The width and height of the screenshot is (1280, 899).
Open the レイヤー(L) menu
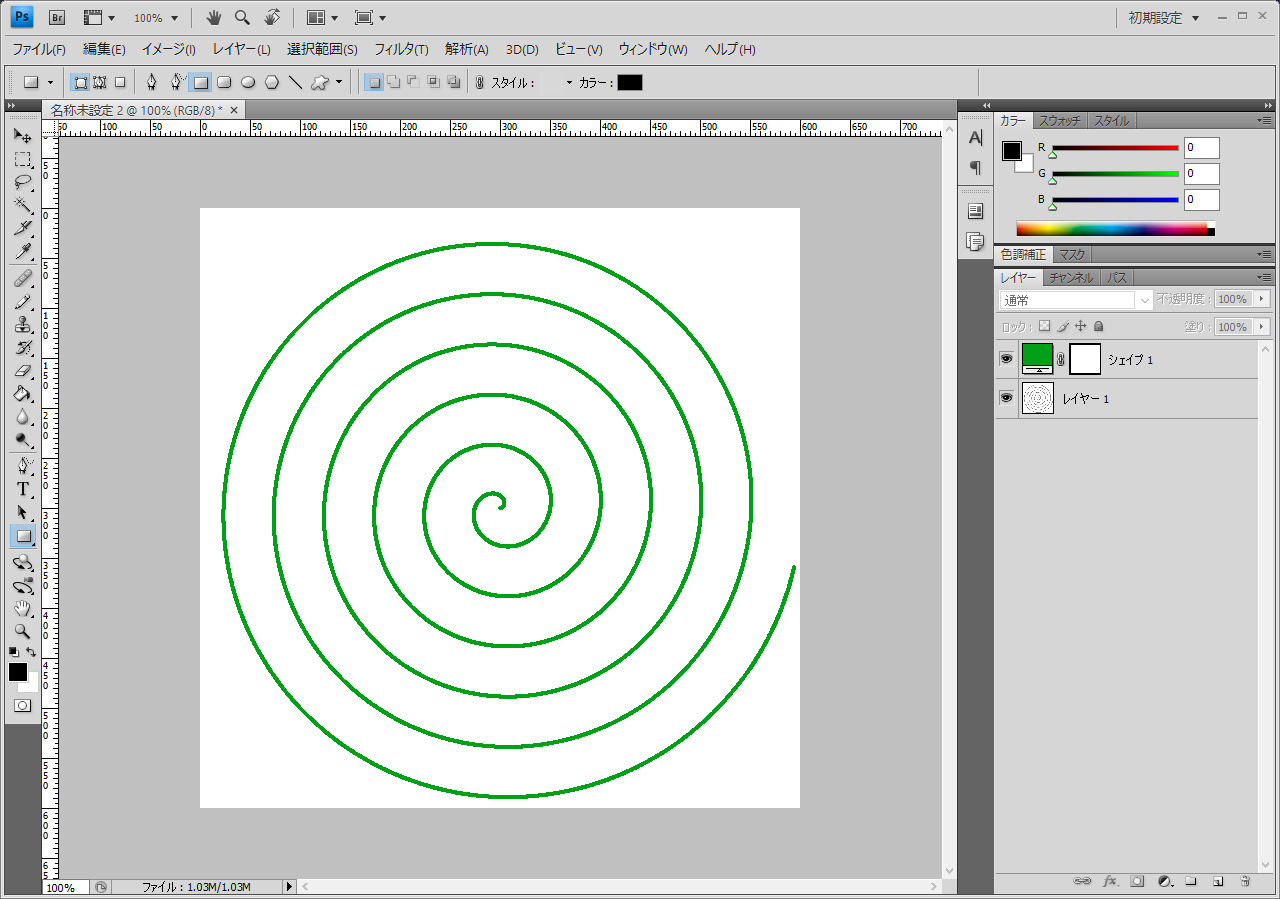pyautogui.click(x=241, y=49)
